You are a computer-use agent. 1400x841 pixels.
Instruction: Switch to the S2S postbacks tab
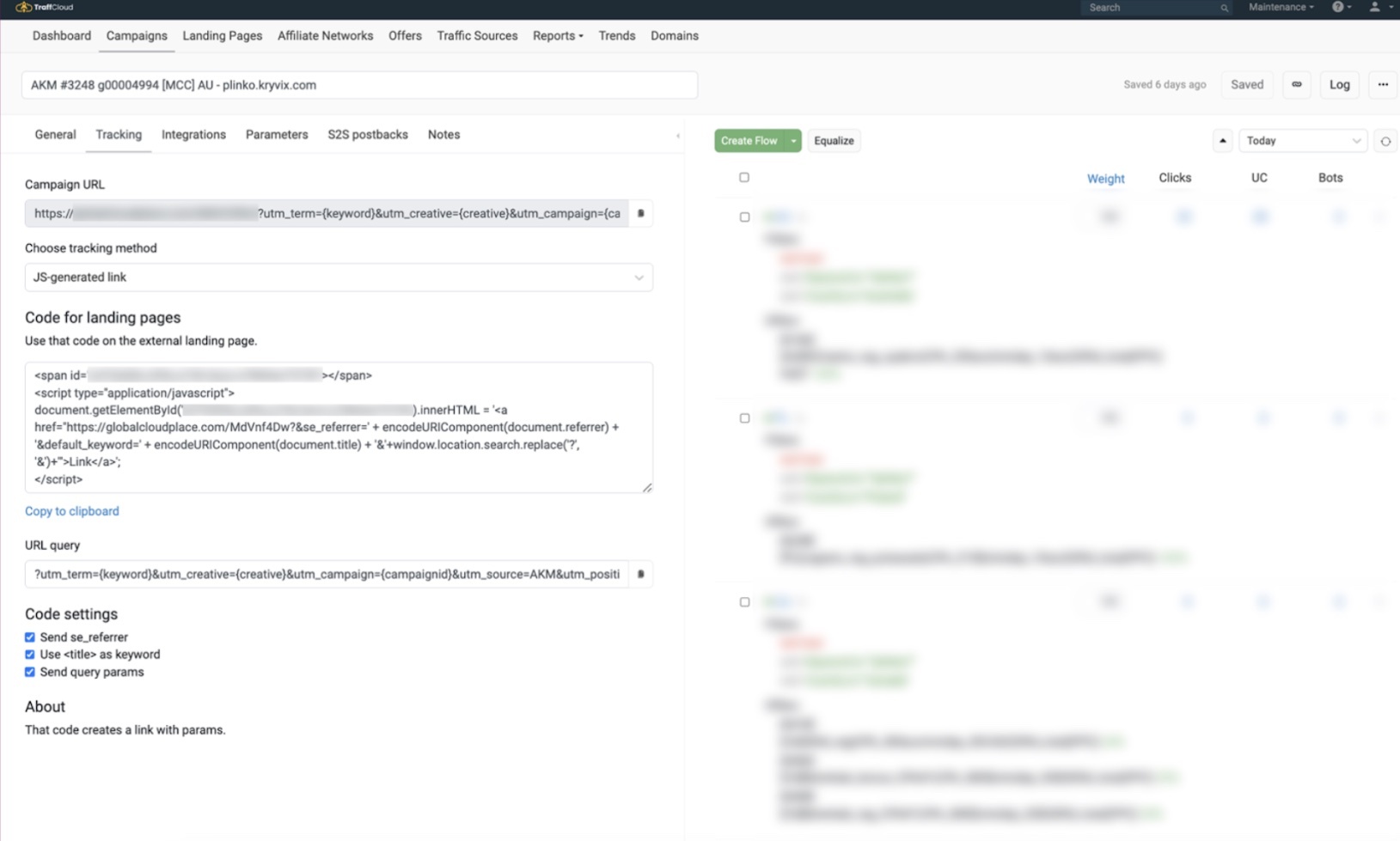(368, 135)
